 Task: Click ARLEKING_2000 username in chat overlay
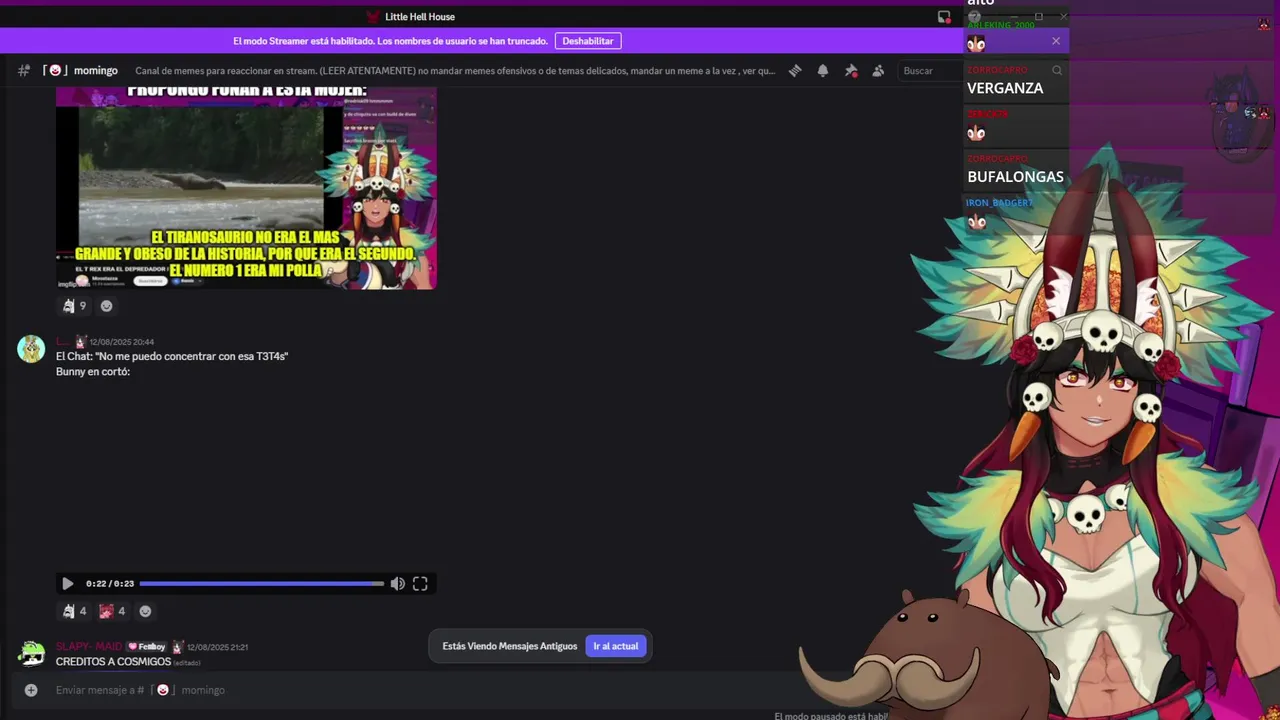coord(1001,25)
